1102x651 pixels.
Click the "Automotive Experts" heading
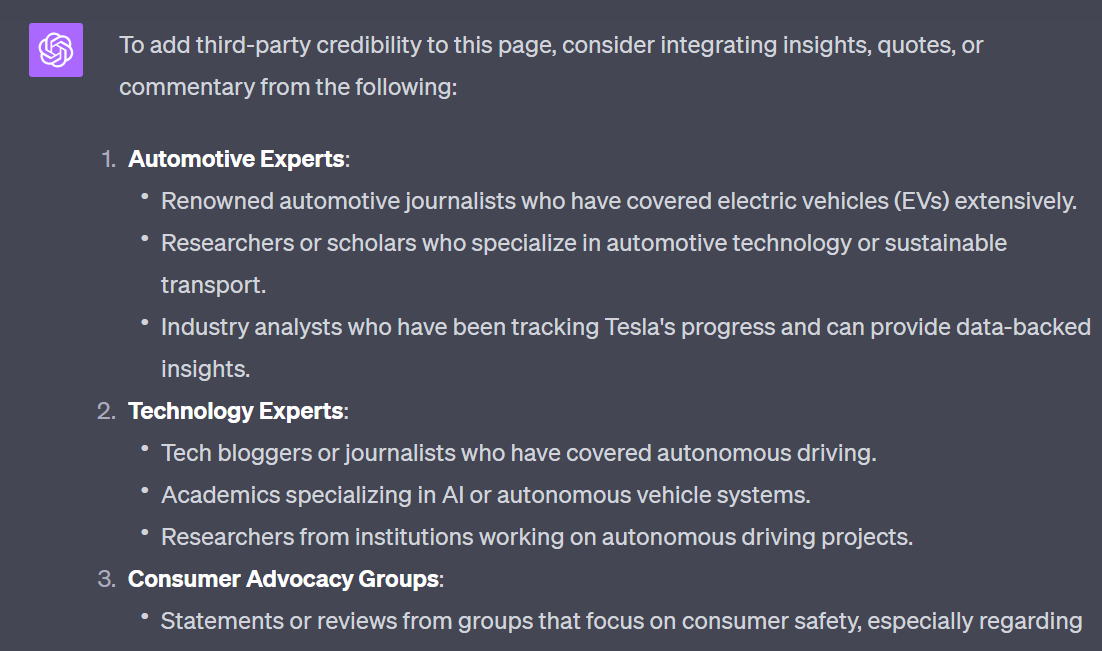236,159
